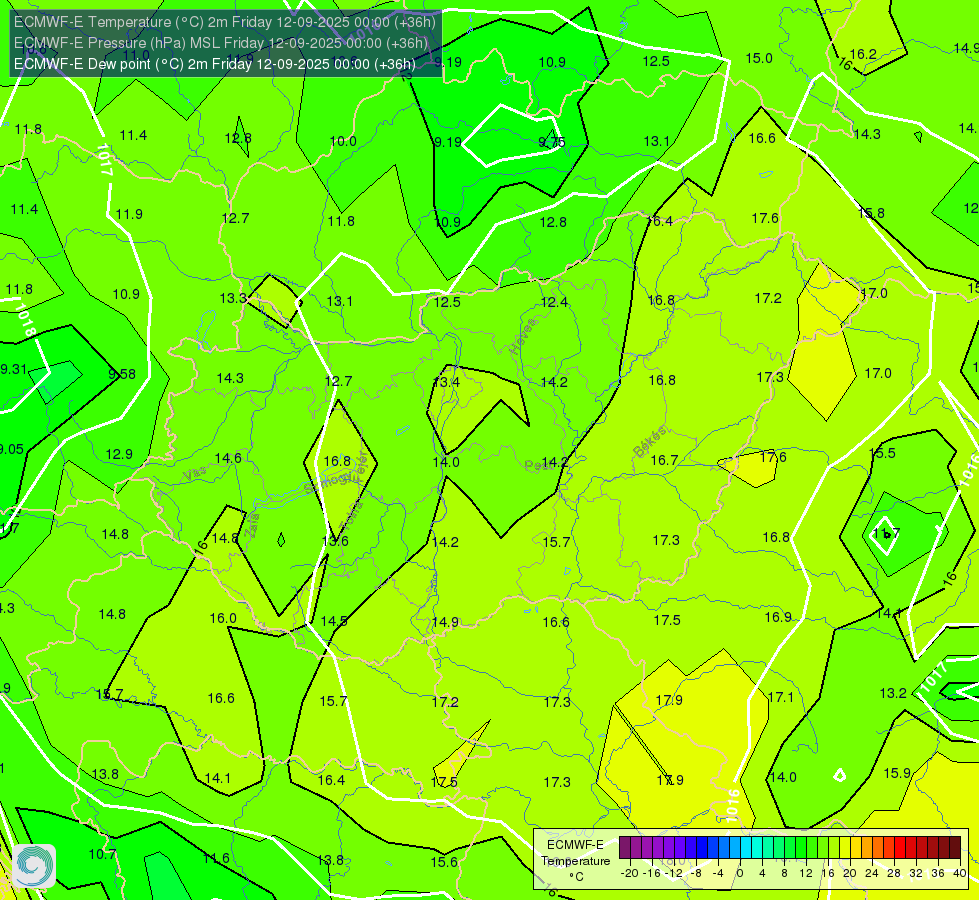Click the '-8' legend scale label
This screenshot has width=979, height=900.
tap(696, 873)
